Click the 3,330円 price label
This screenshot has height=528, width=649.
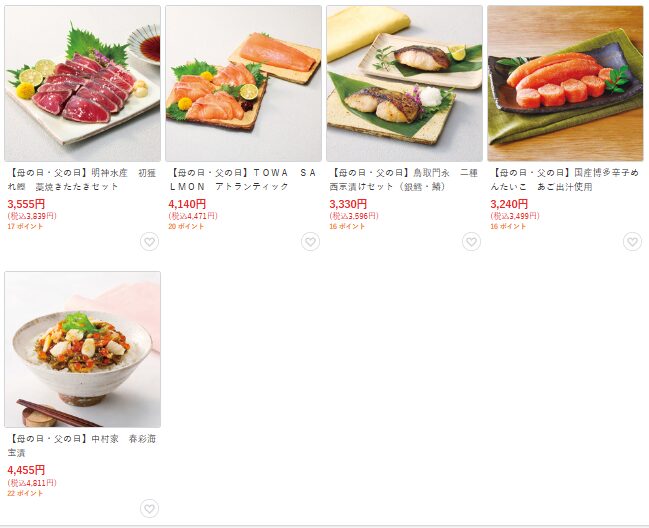(x=348, y=204)
